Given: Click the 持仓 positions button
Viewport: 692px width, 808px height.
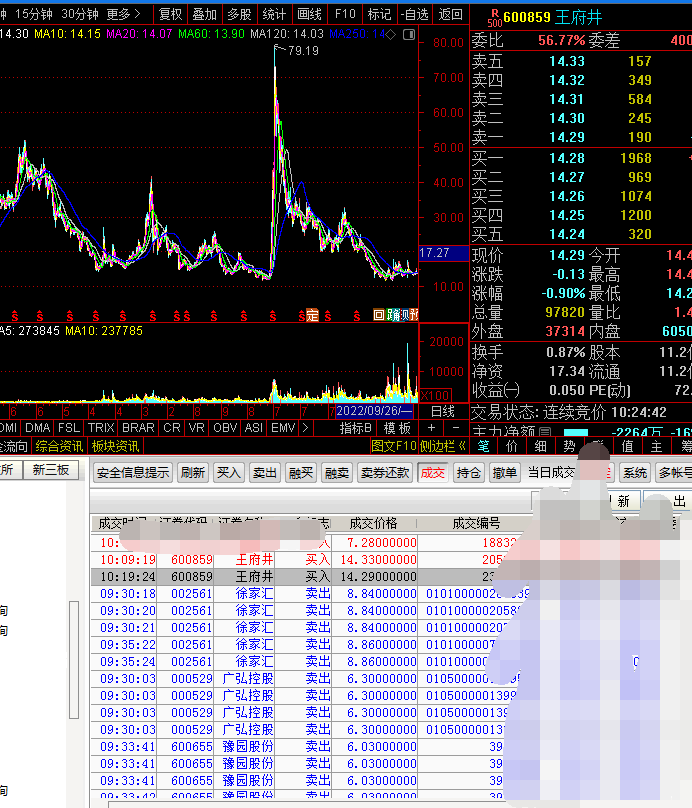Looking at the screenshot, I should tap(469, 473).
